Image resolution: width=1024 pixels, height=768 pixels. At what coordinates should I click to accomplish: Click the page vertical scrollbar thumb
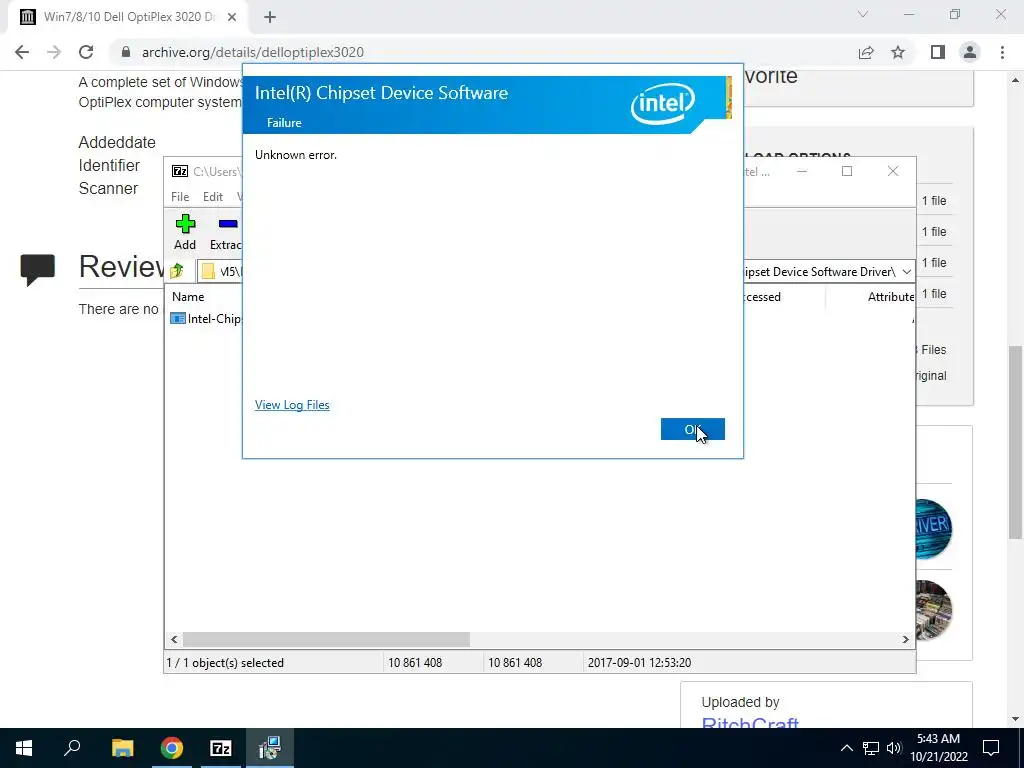(x=1015, y=442)
